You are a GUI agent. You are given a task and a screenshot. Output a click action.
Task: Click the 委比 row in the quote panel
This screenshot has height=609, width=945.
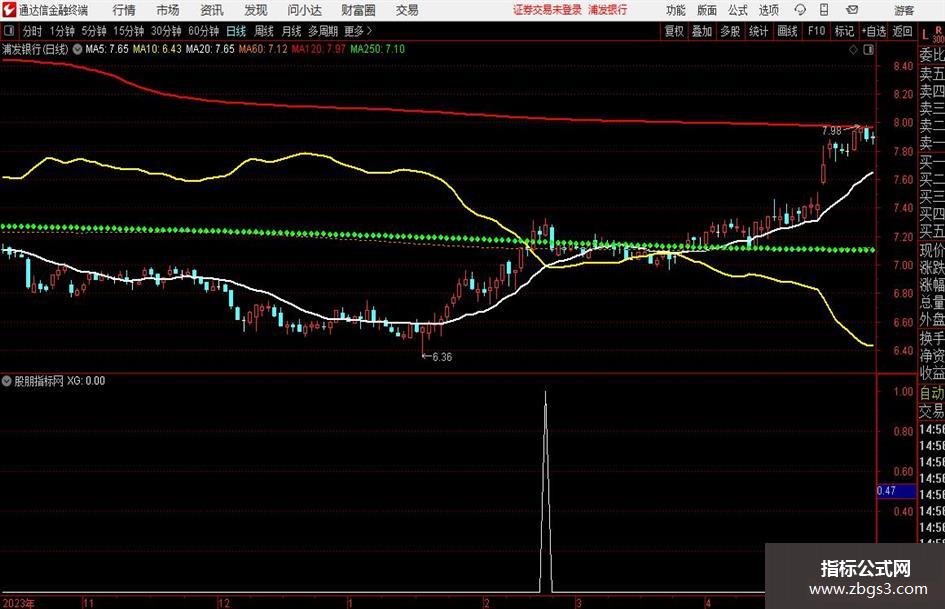click(932, 55)
